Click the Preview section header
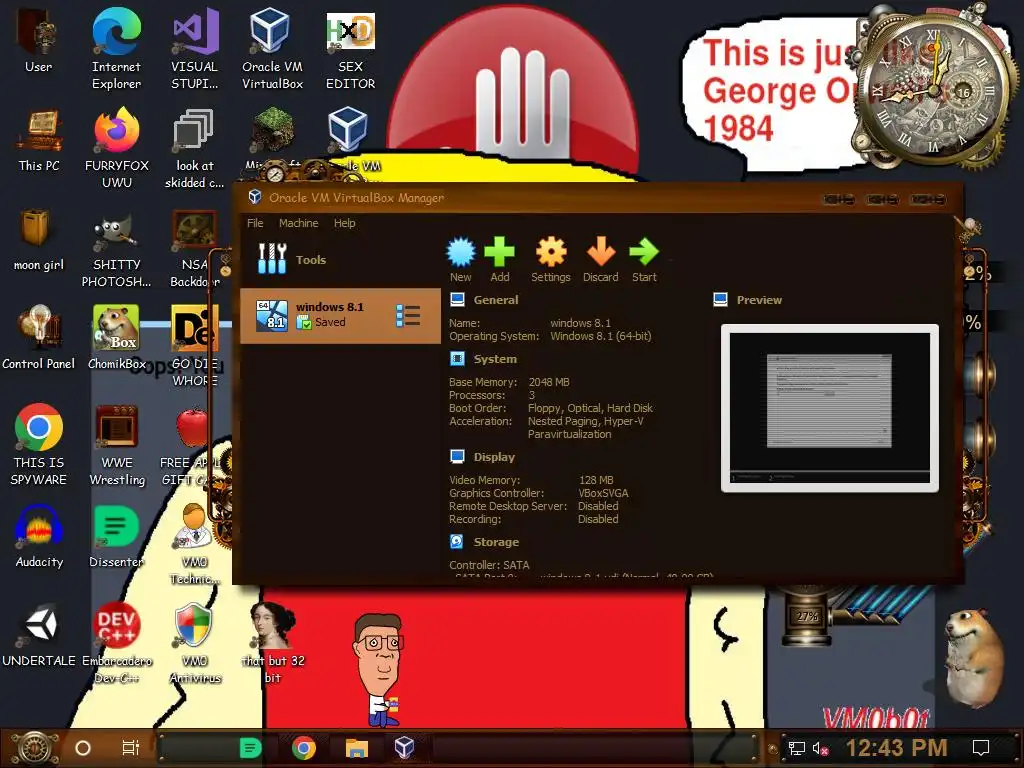Screen dimensions: 1024x768 point(759,300)
